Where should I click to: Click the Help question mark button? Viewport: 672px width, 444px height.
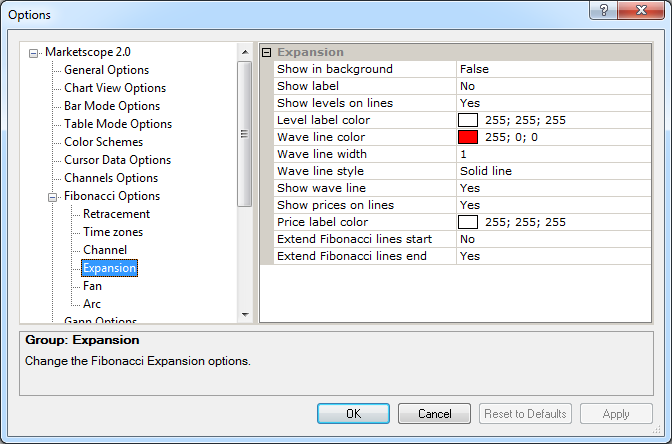click(603, 10)
